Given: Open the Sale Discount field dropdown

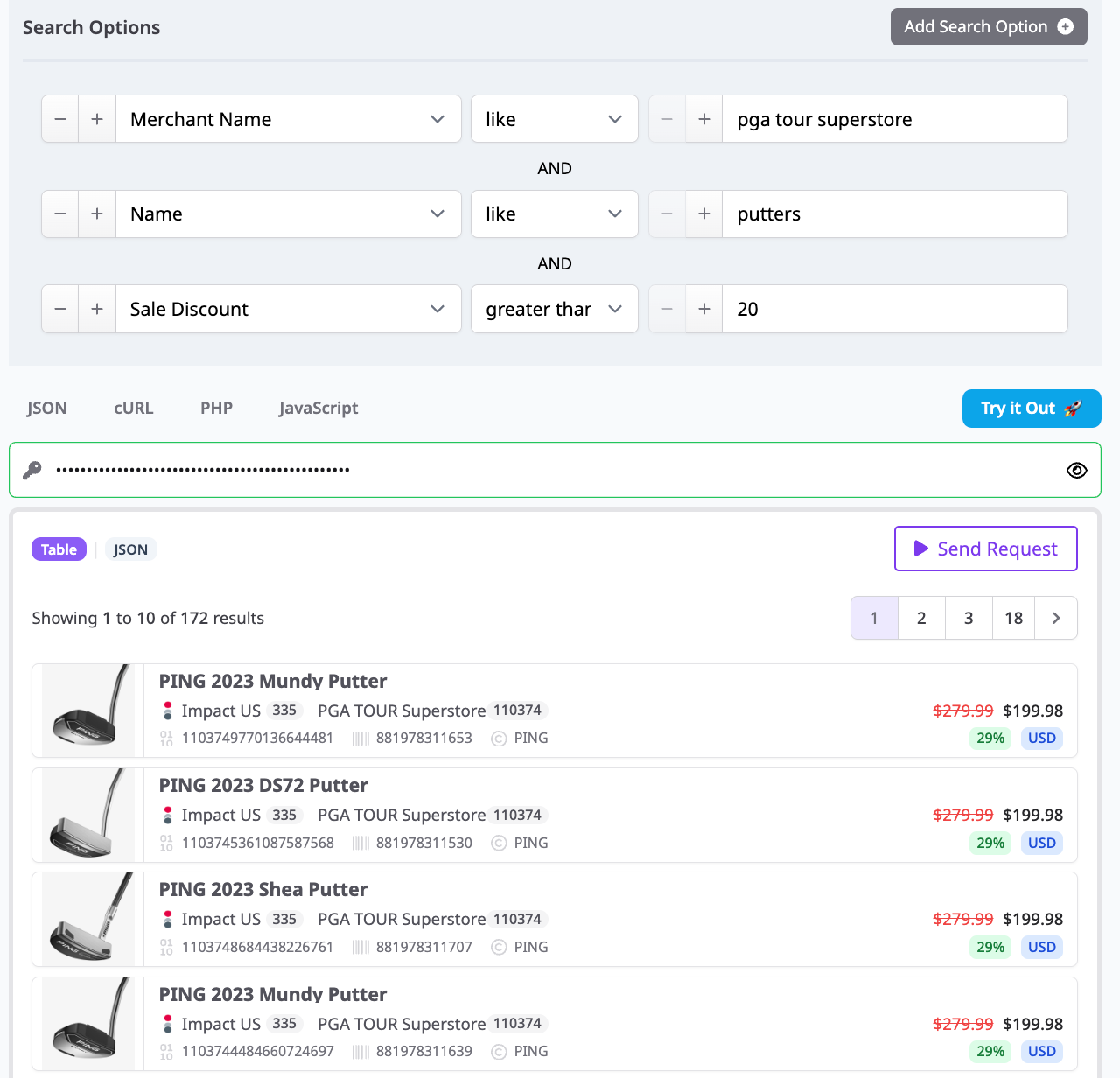Looking at the screenshot, I should 289,309.
